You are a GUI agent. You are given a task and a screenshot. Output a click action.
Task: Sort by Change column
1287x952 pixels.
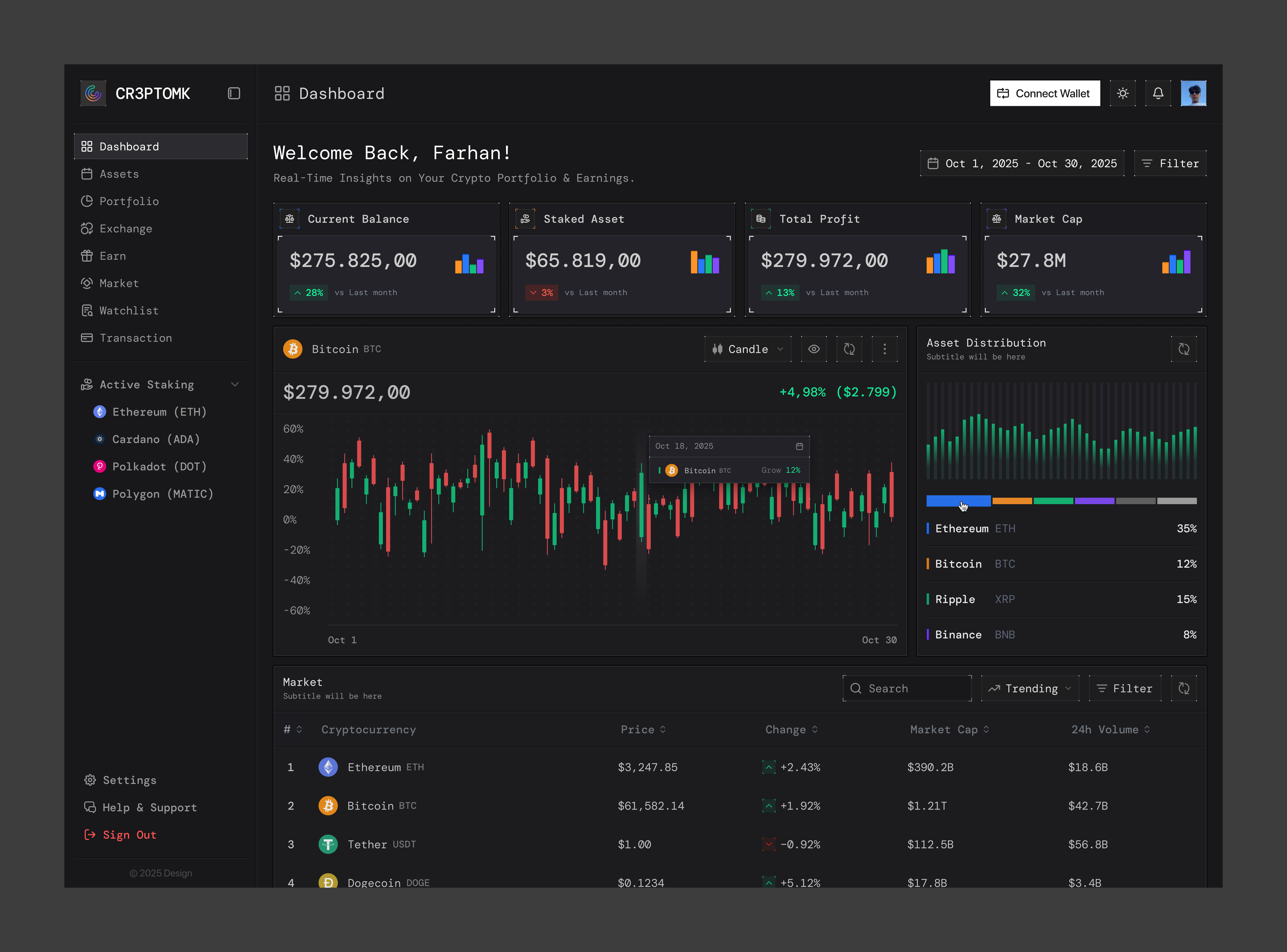tap(791, 729)
